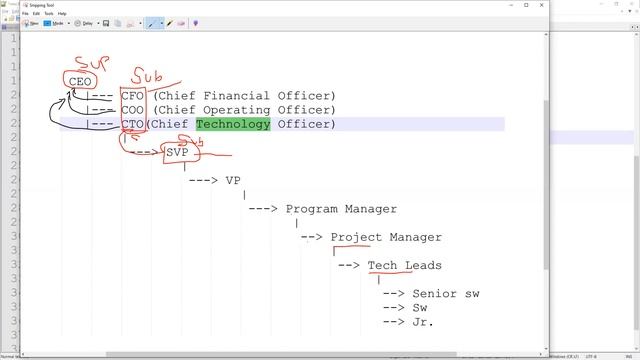
Task: Click the Jr. text
Action: coord(423,322)
